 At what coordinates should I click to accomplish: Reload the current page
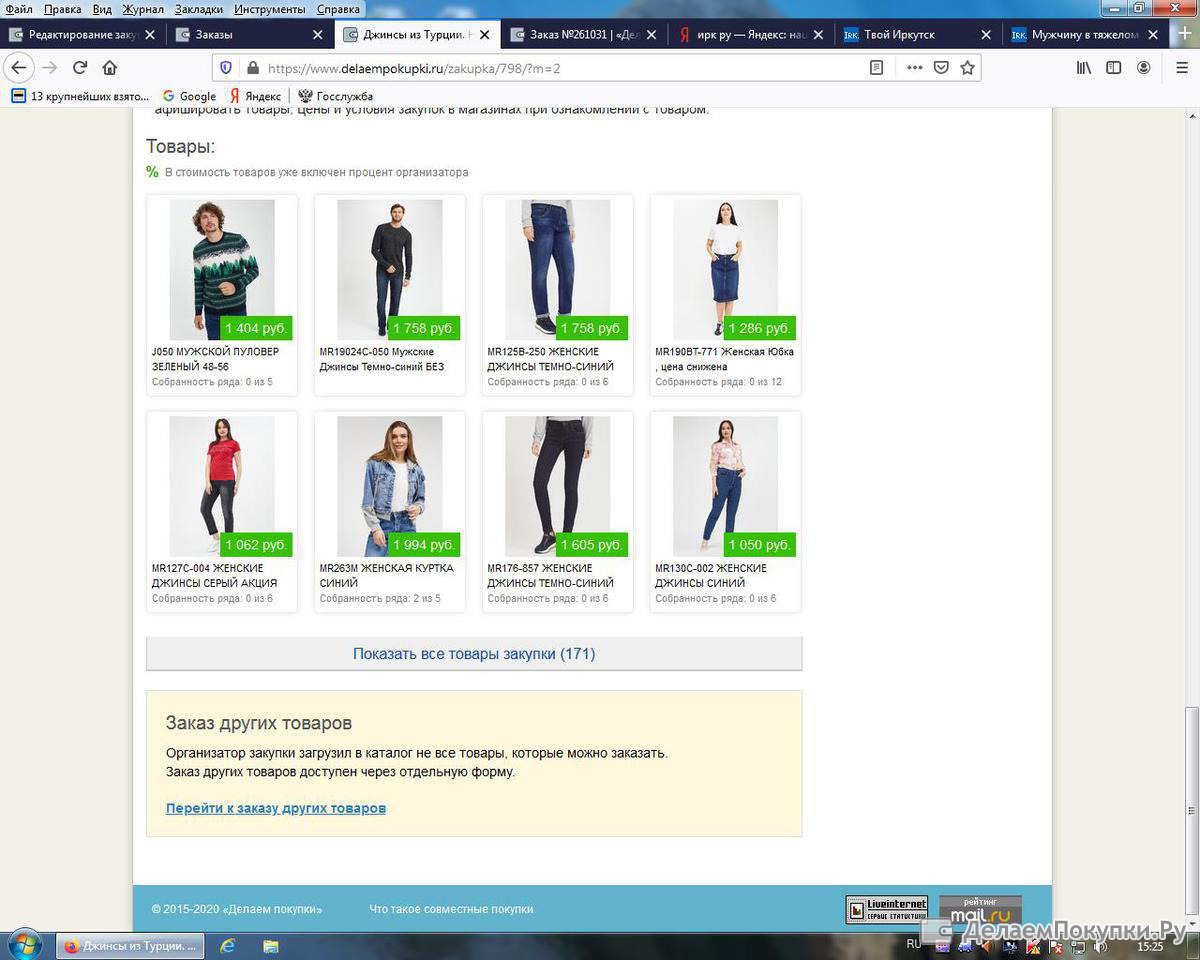80,68
